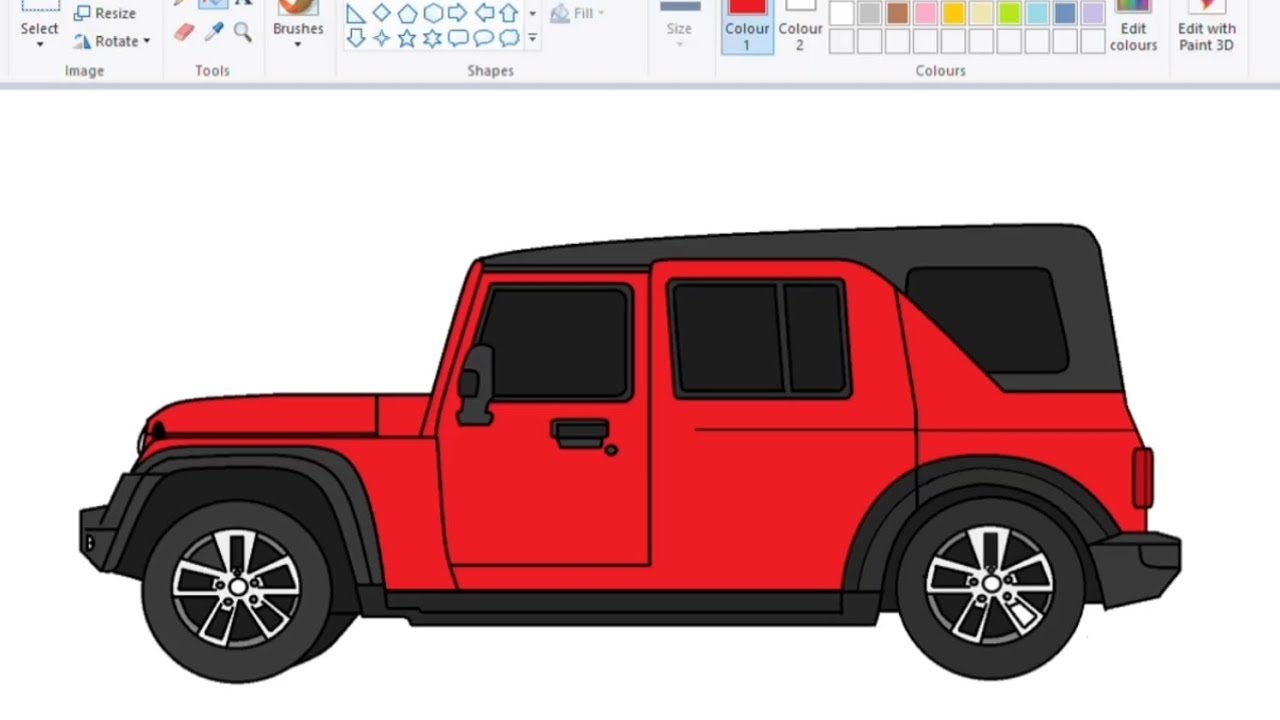Click the black roof of the car drawing
This screenshot has height=720, width=1280.
(x=800, y=245)
